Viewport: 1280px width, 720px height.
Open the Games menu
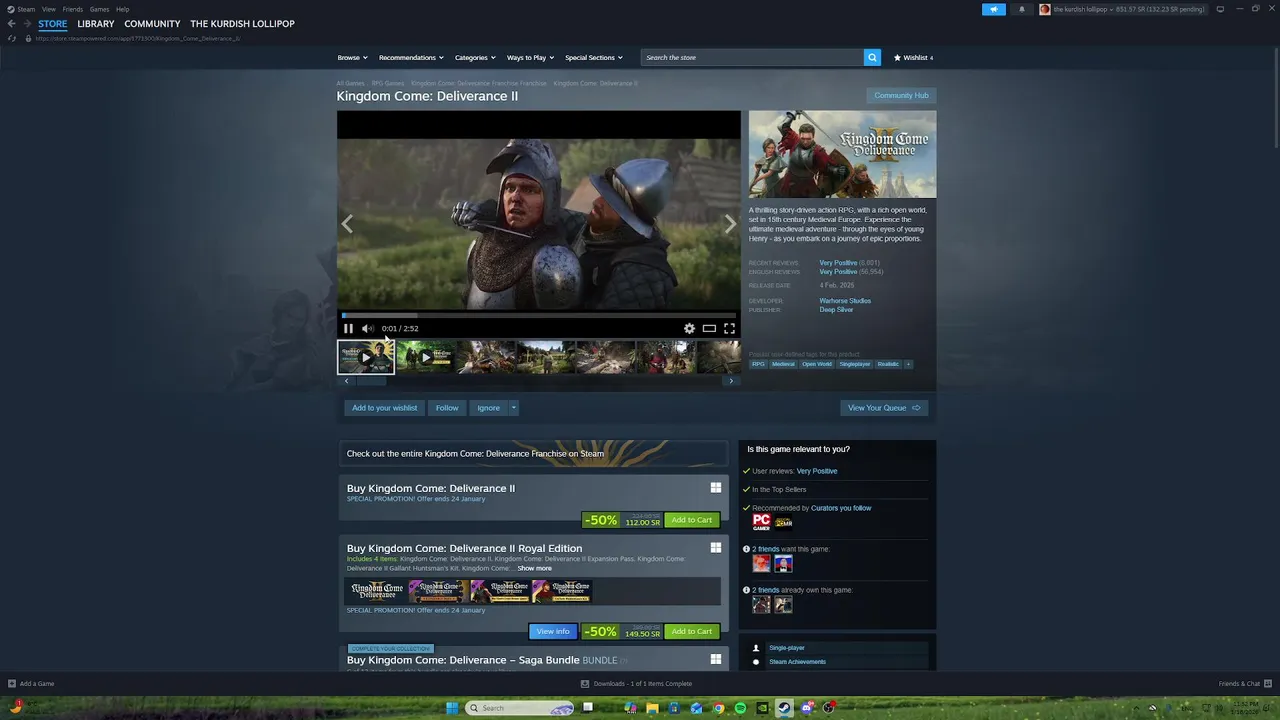100,9
